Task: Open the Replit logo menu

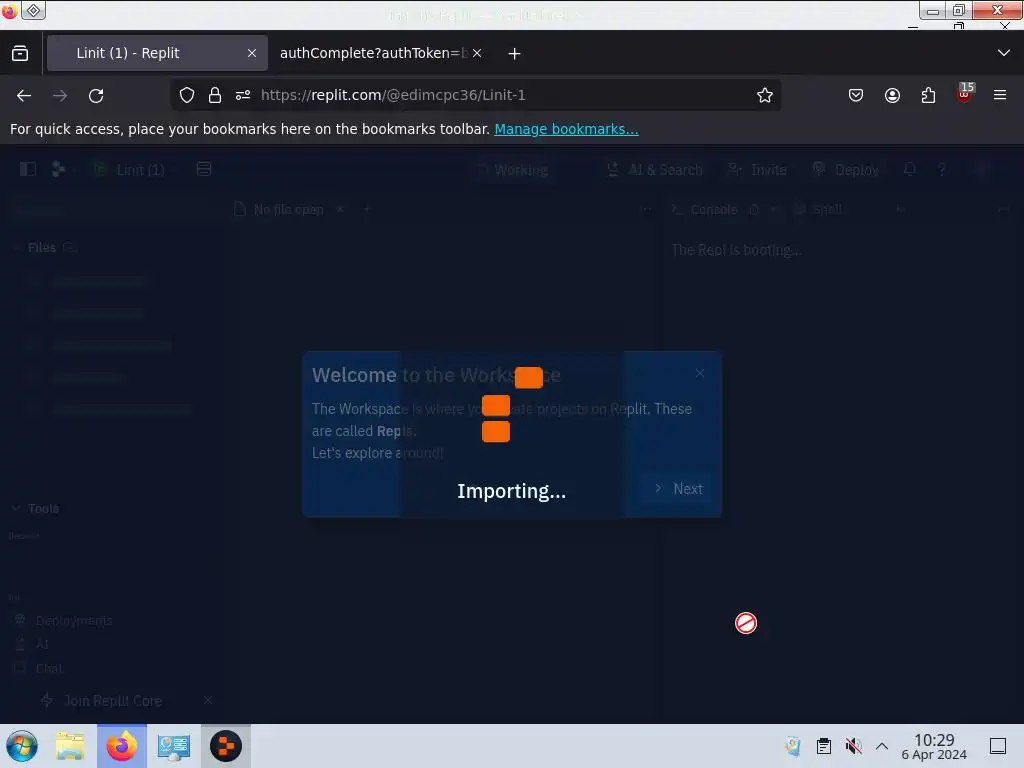Action: coord(58,170)
